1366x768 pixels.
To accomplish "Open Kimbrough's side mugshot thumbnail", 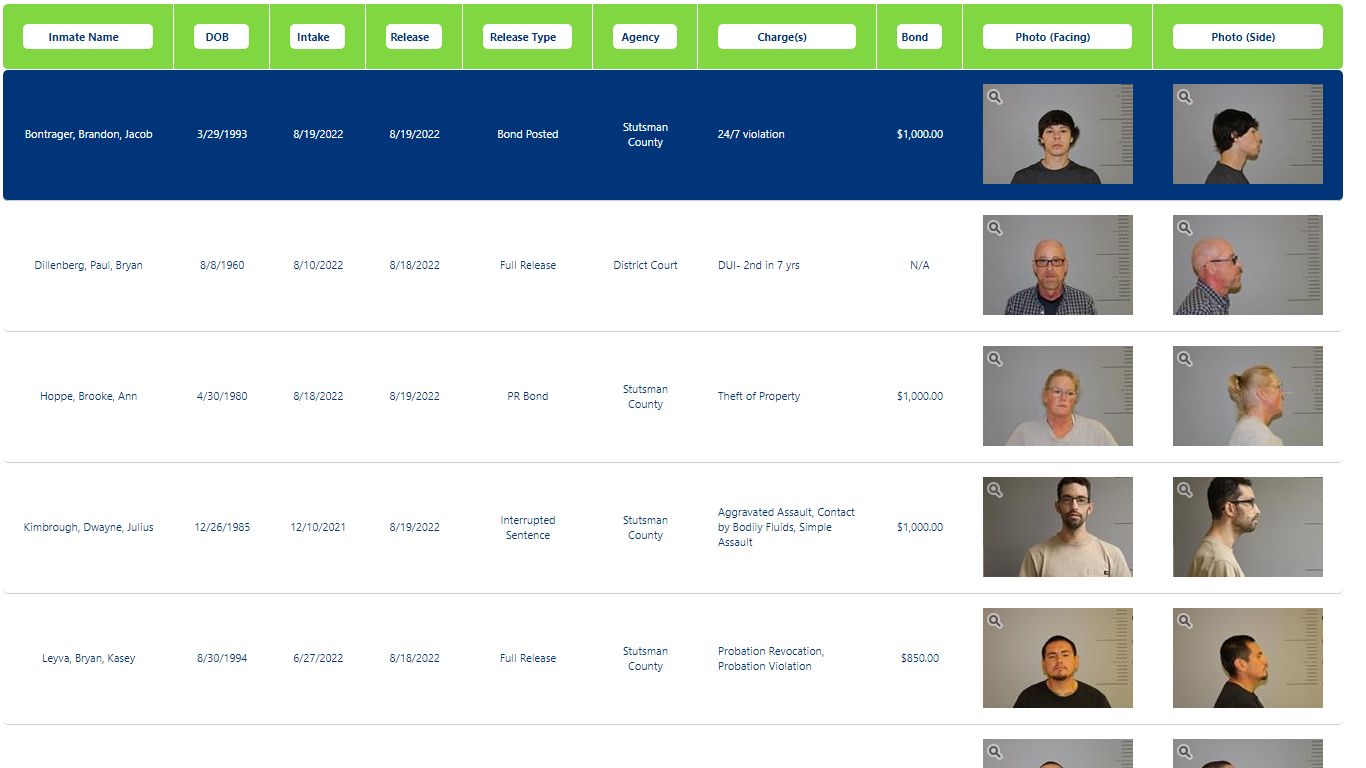I will 1248,527.
